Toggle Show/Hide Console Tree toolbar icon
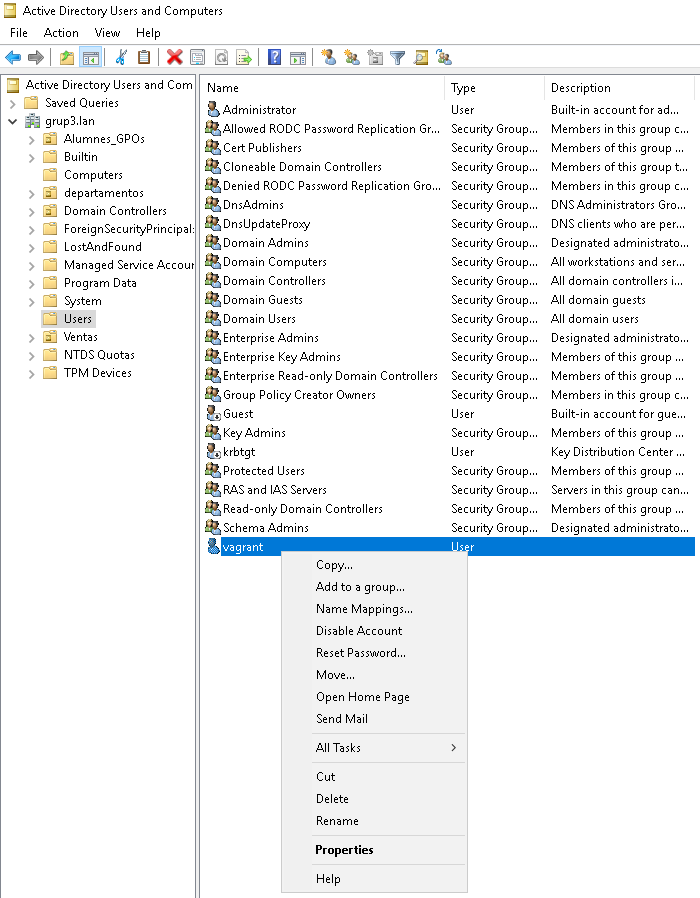This screenshot has height=898, width=700. click(90, 57)
